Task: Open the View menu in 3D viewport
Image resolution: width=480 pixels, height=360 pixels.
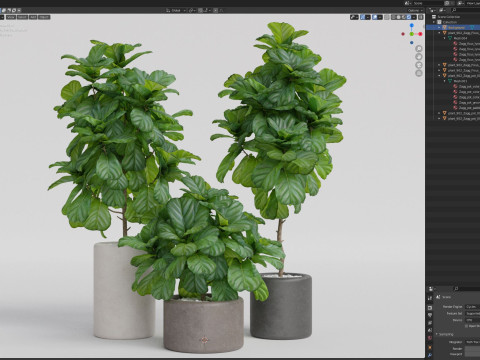Action: (11, 17)
